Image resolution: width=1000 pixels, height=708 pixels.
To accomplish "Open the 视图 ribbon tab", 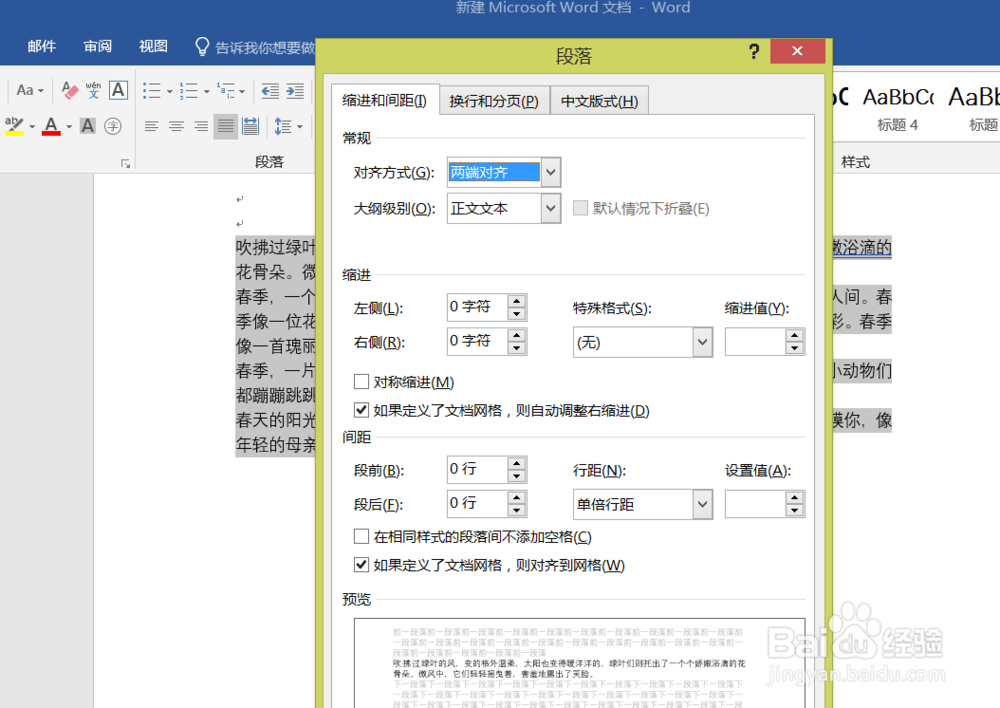I will coord(153,47).
